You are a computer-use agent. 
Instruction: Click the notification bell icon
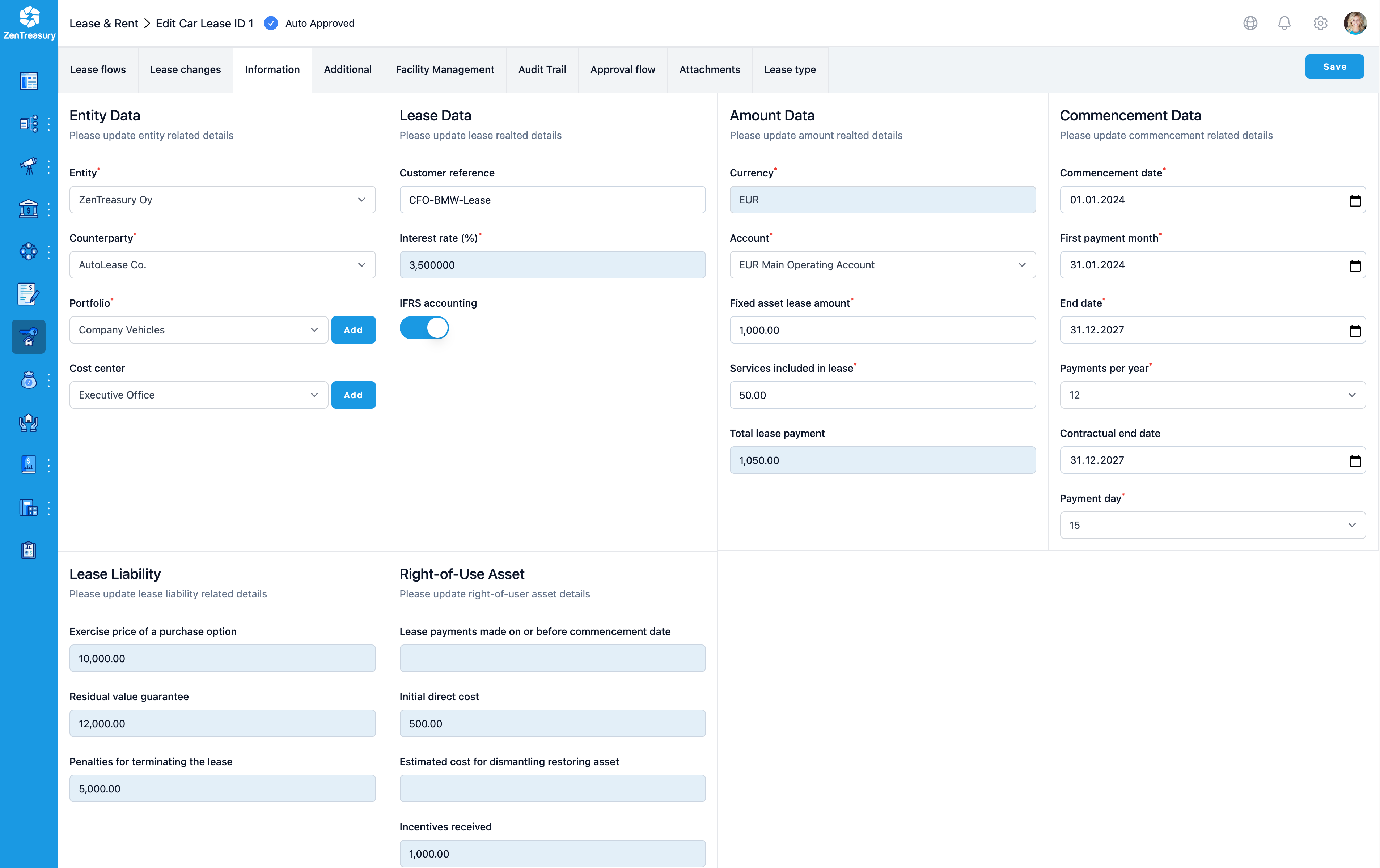pyautogui.click(x=1284, y=23)
